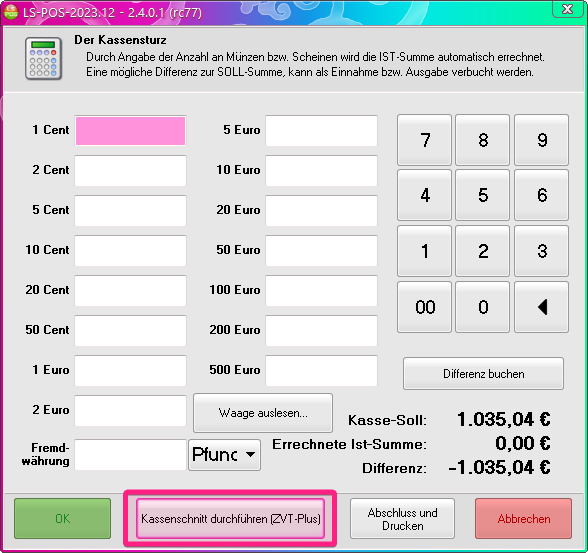Click the backspace arrow keypad button

(542, 307)
